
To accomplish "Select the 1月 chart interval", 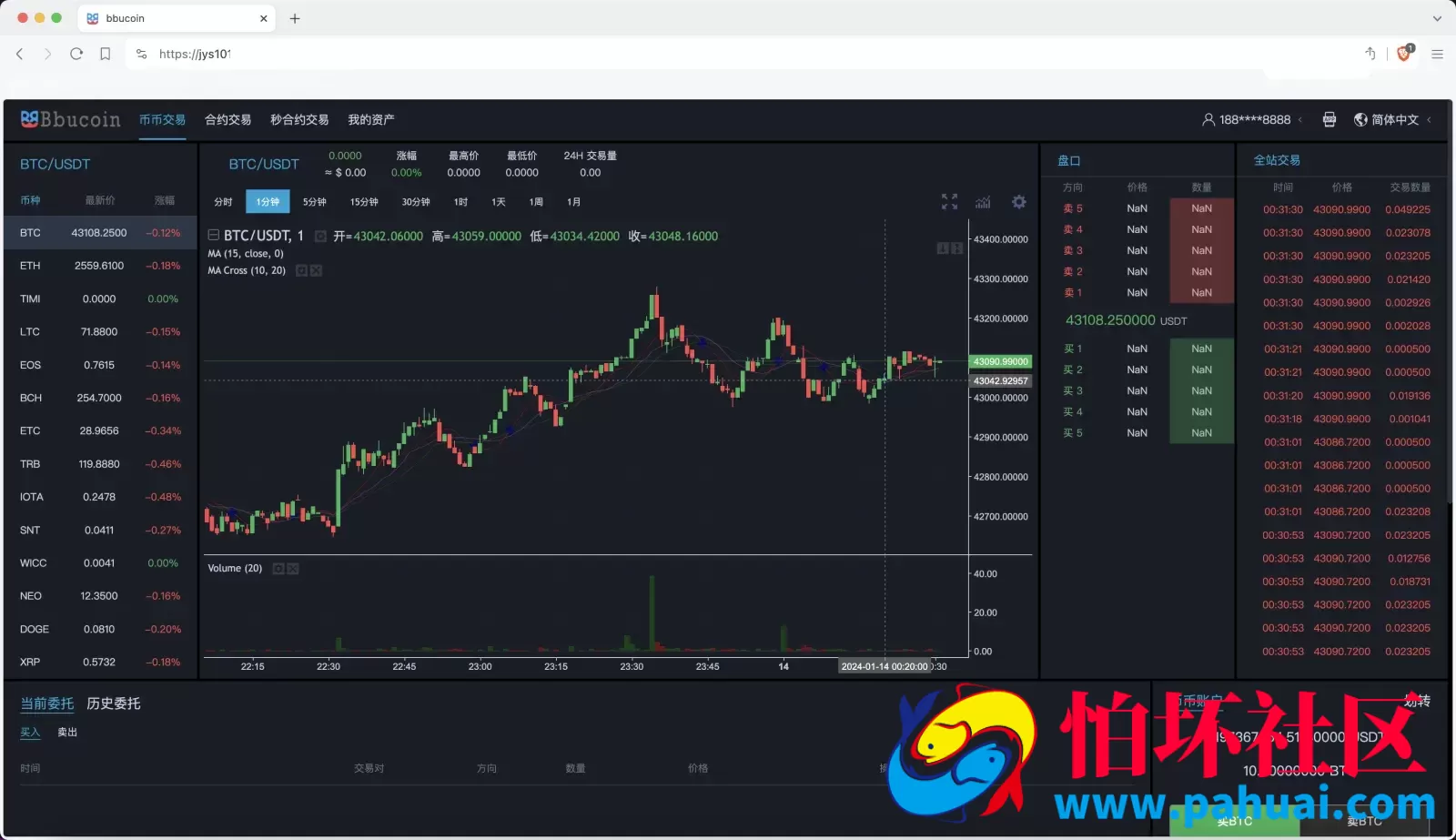I will (573, 202).
